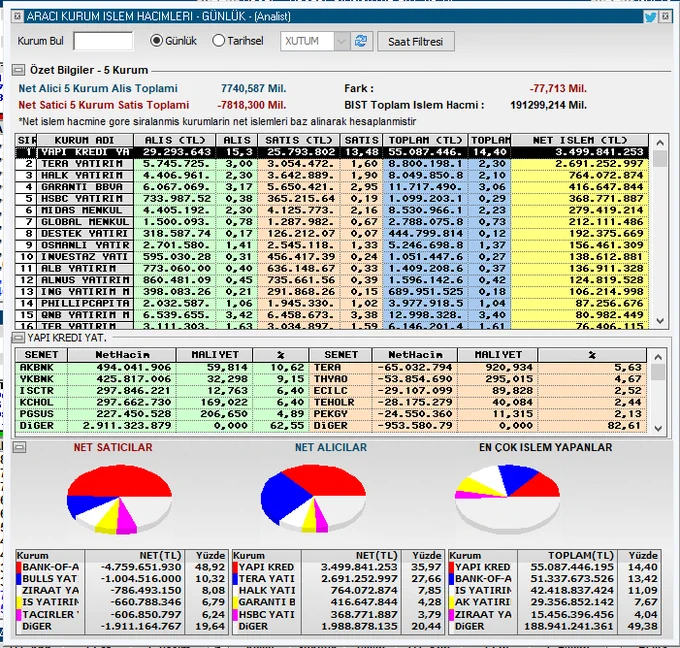This screenshot has width=680, height=648.
Task: Select the DESTEK YATIRI broker row
Action: (x=332, y=234)
